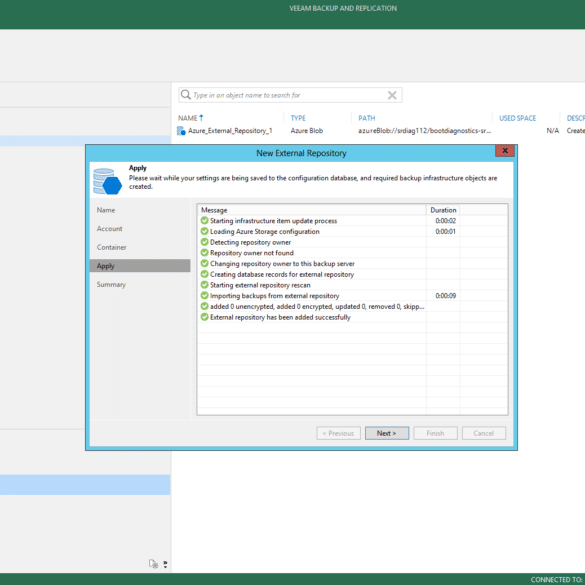Click 'added 0 unencrypted, added 0 encrypted' message
Viewport: 585px width, 585px height.
tap(317, 307)
